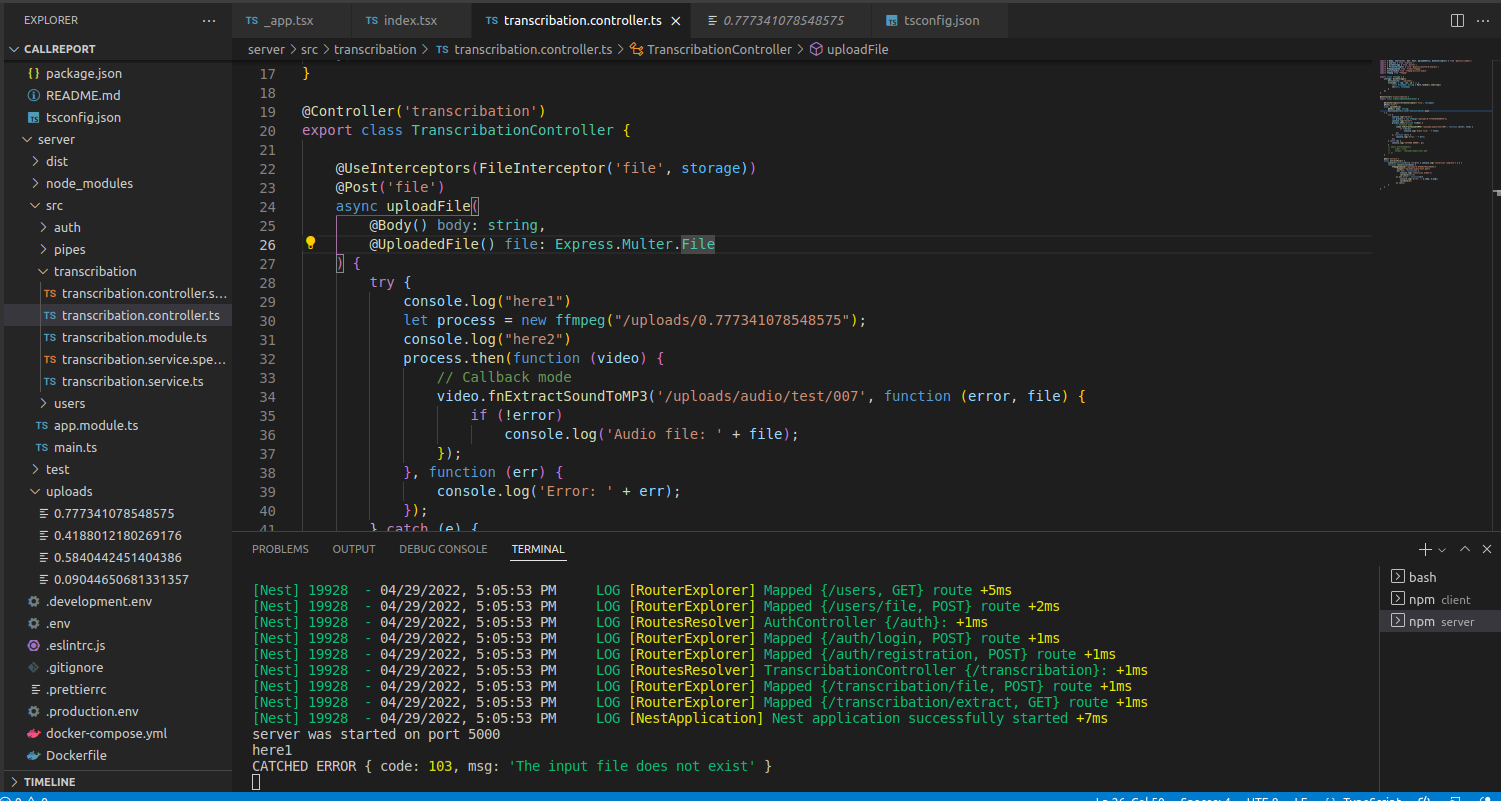Click breadcrumb 'server'
1501x801 pixels.
click(266, 49)
